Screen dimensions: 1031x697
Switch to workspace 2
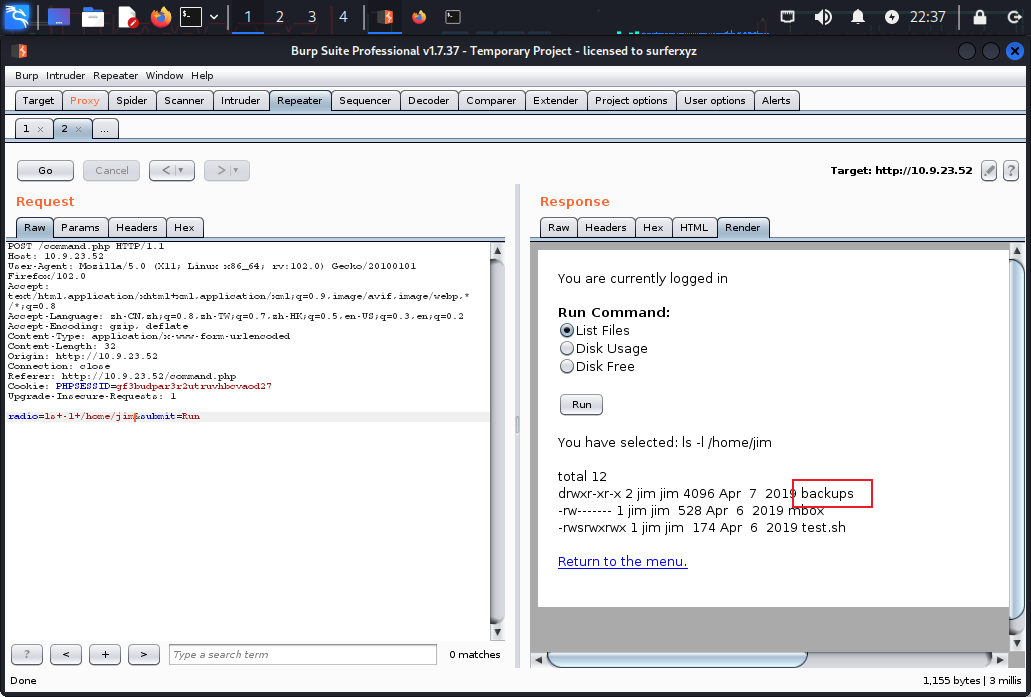(279, 17)
